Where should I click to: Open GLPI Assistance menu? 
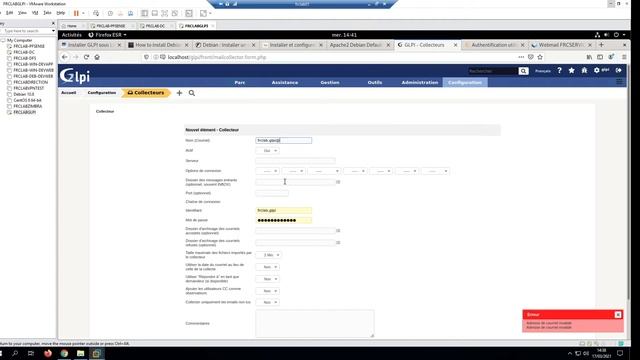point(285,82)
